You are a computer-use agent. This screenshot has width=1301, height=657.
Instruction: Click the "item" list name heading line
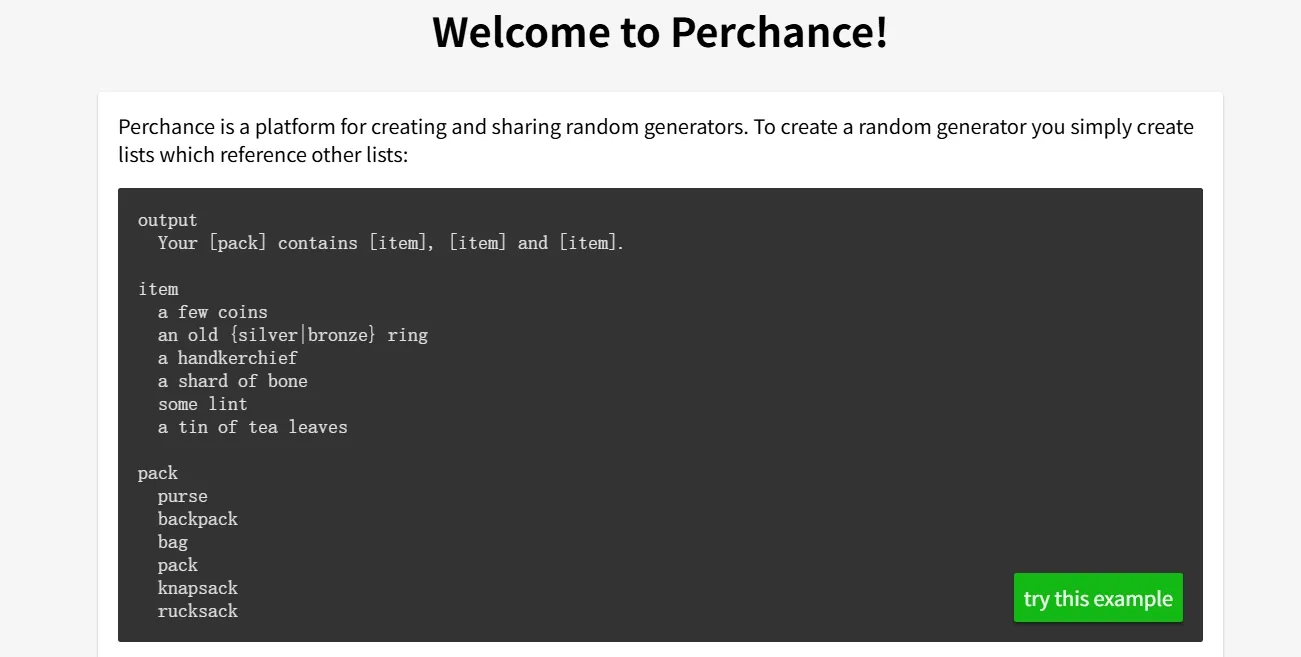click(x=158, y=289)
